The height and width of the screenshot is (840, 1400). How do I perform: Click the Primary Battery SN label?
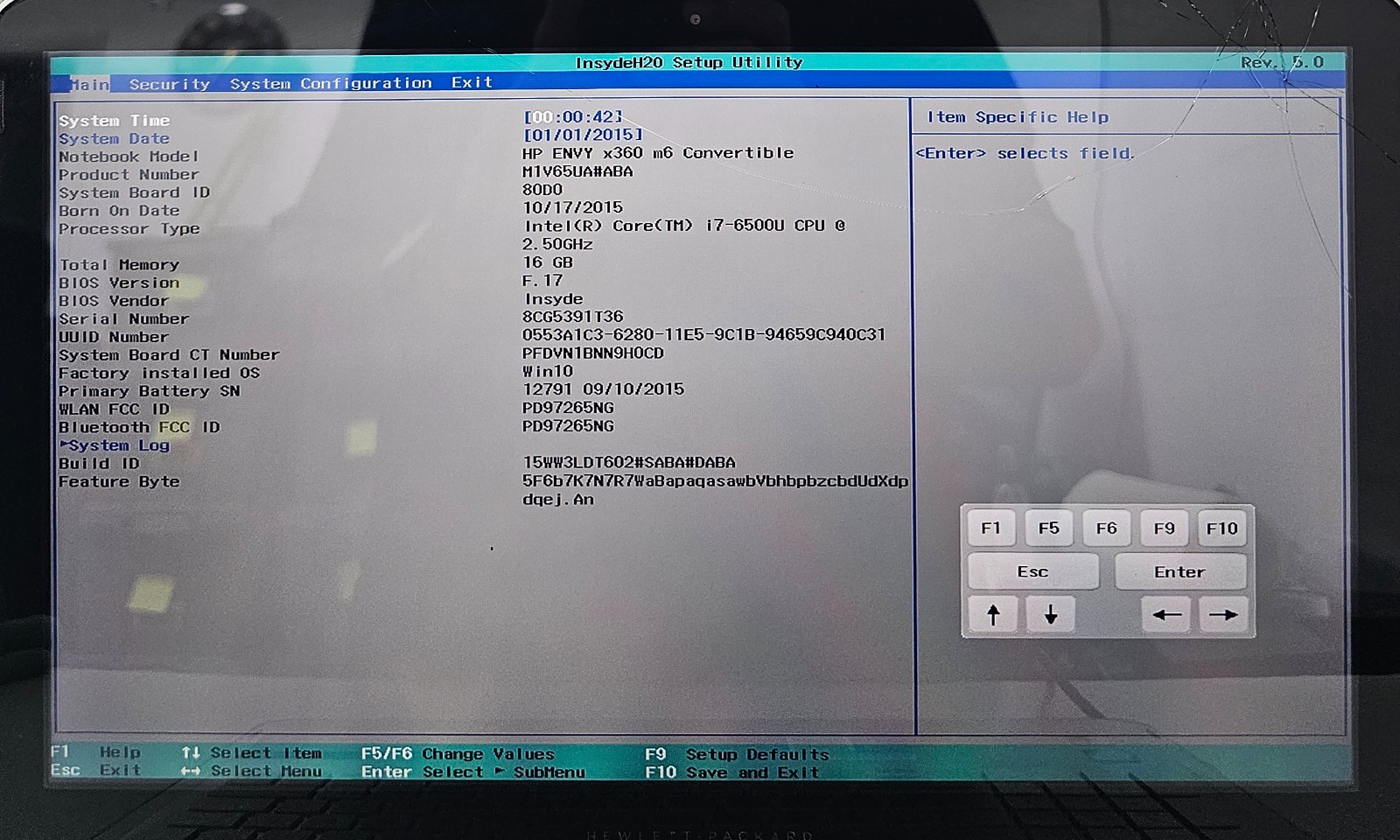point(150,391)
